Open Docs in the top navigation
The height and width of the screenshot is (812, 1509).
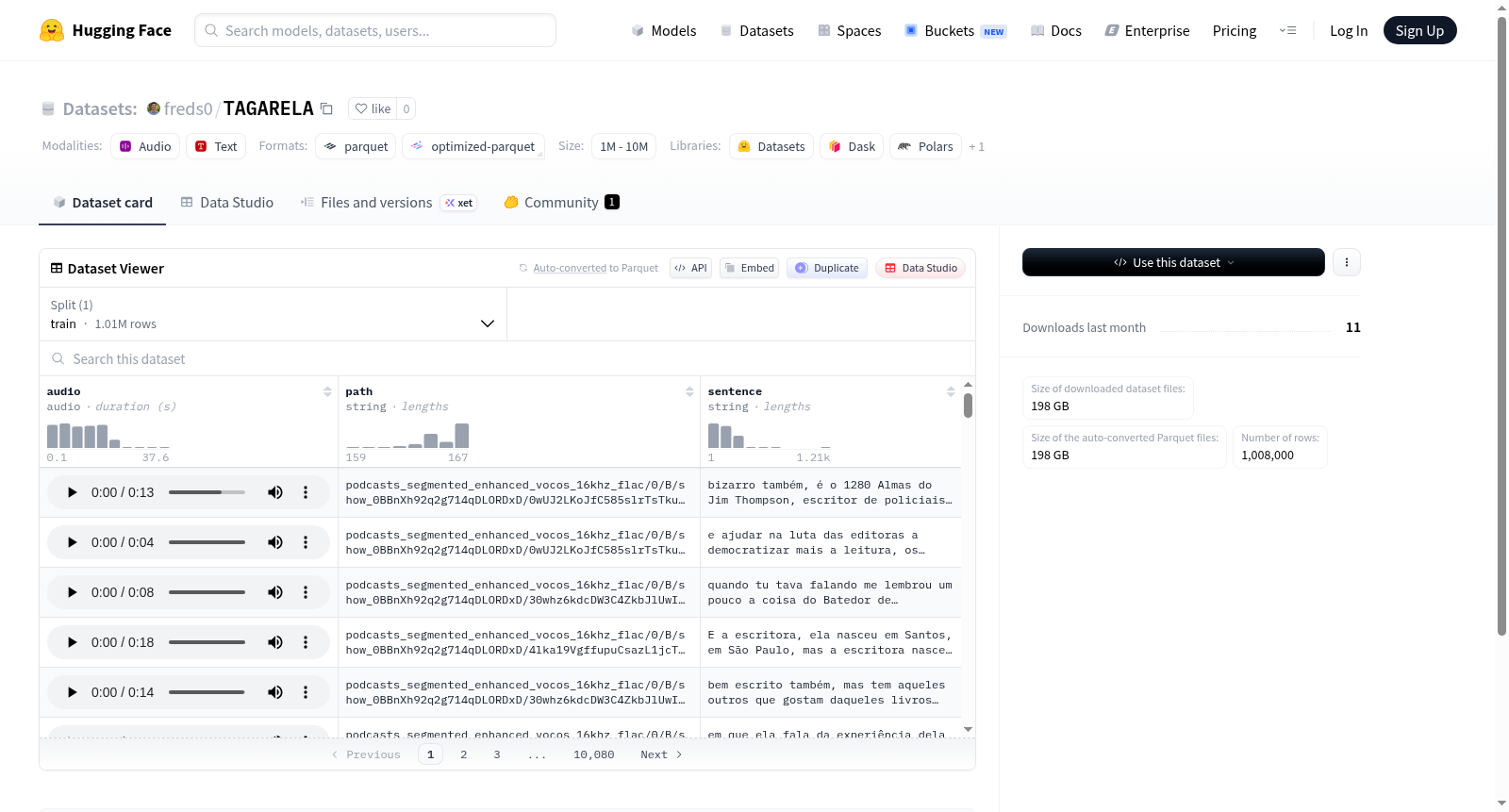(1056, 31)
